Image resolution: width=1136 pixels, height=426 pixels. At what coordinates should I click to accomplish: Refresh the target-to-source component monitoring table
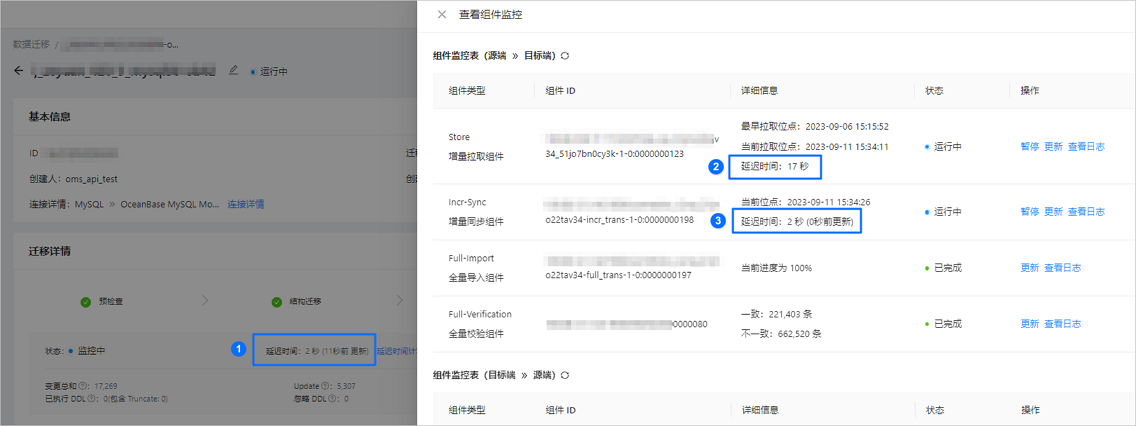[564, 375]
